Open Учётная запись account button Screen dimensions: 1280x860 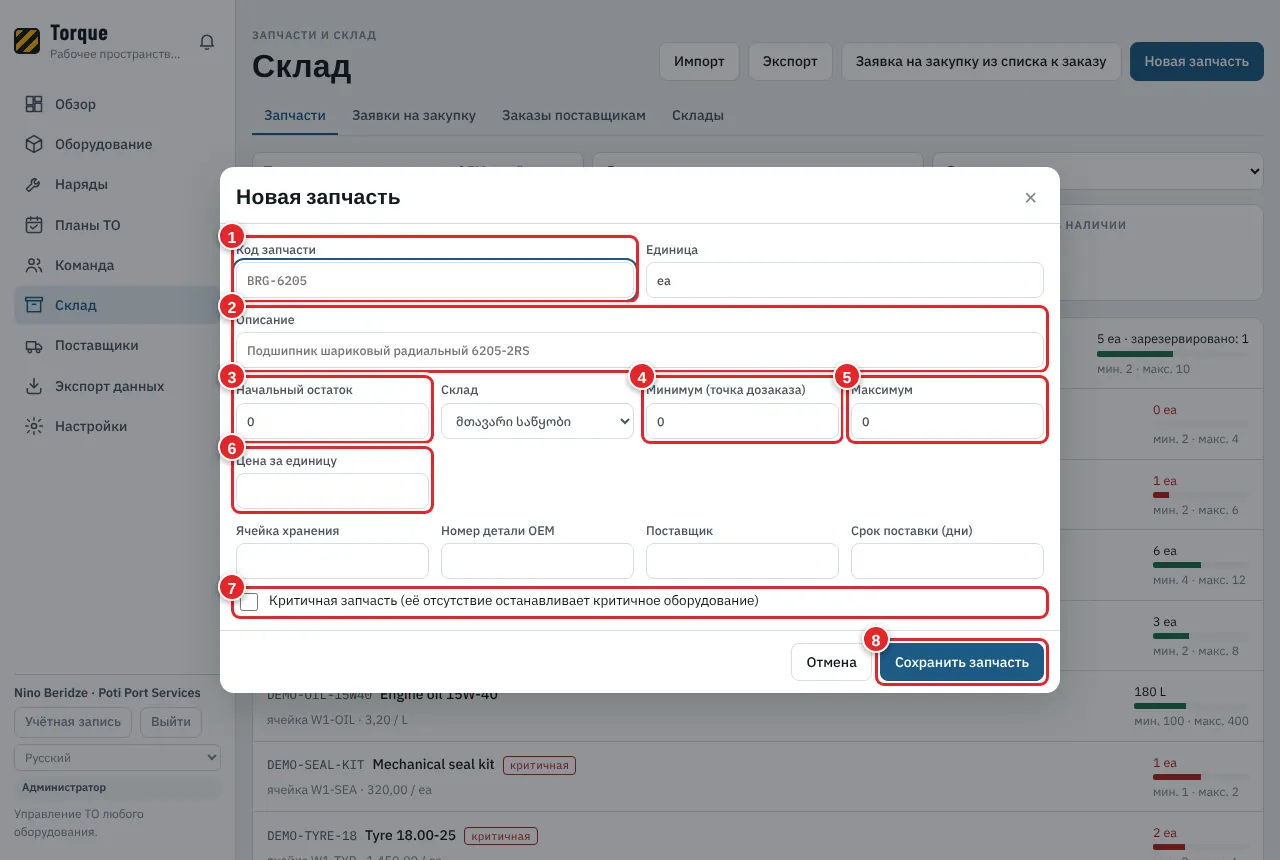[x=73, y=722]
